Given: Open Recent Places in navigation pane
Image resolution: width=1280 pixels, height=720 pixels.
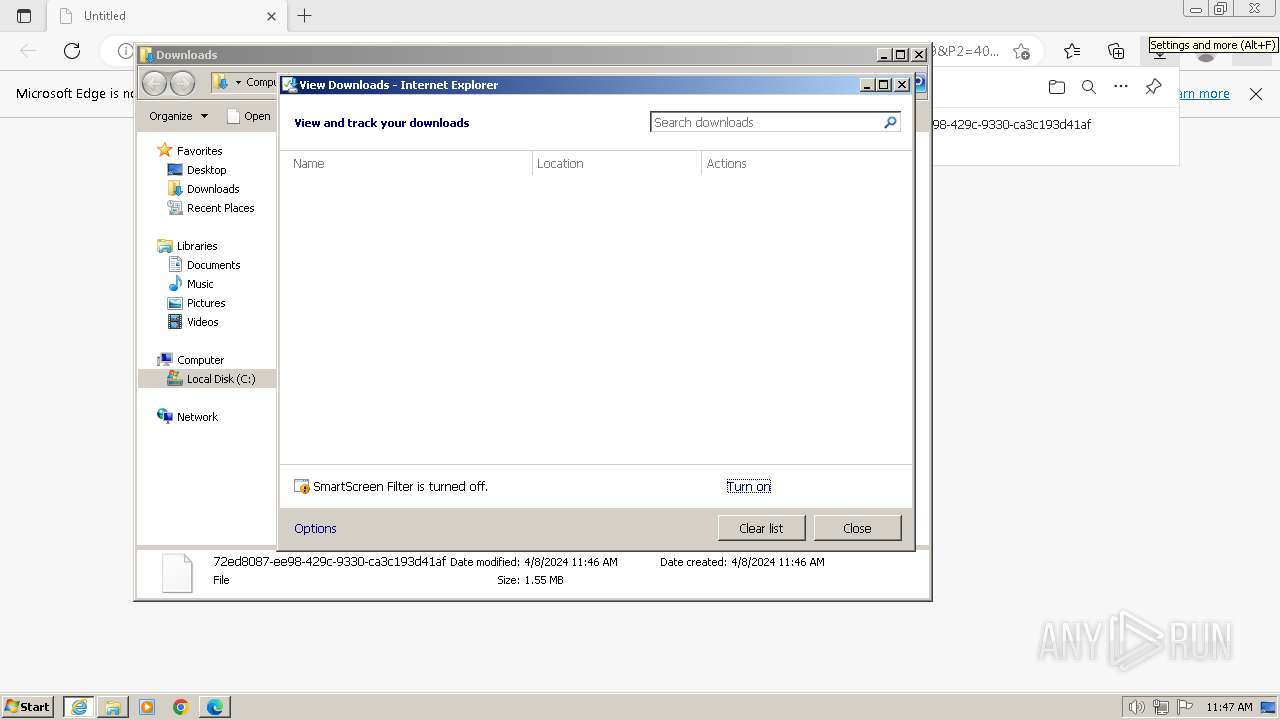Looking at the screenshot, I should tap(220, 208).
